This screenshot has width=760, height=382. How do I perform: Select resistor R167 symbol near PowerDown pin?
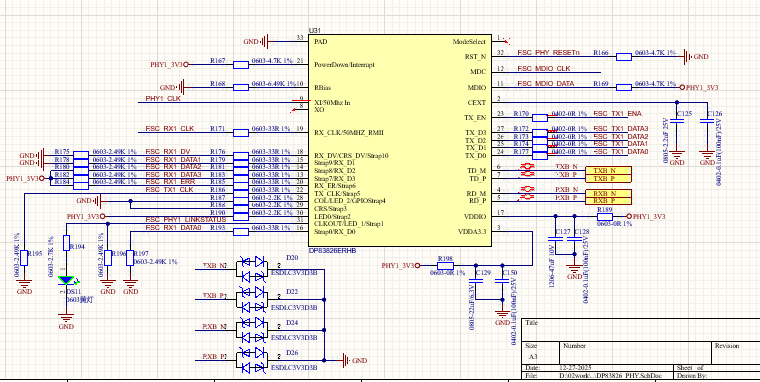(241, 64)
